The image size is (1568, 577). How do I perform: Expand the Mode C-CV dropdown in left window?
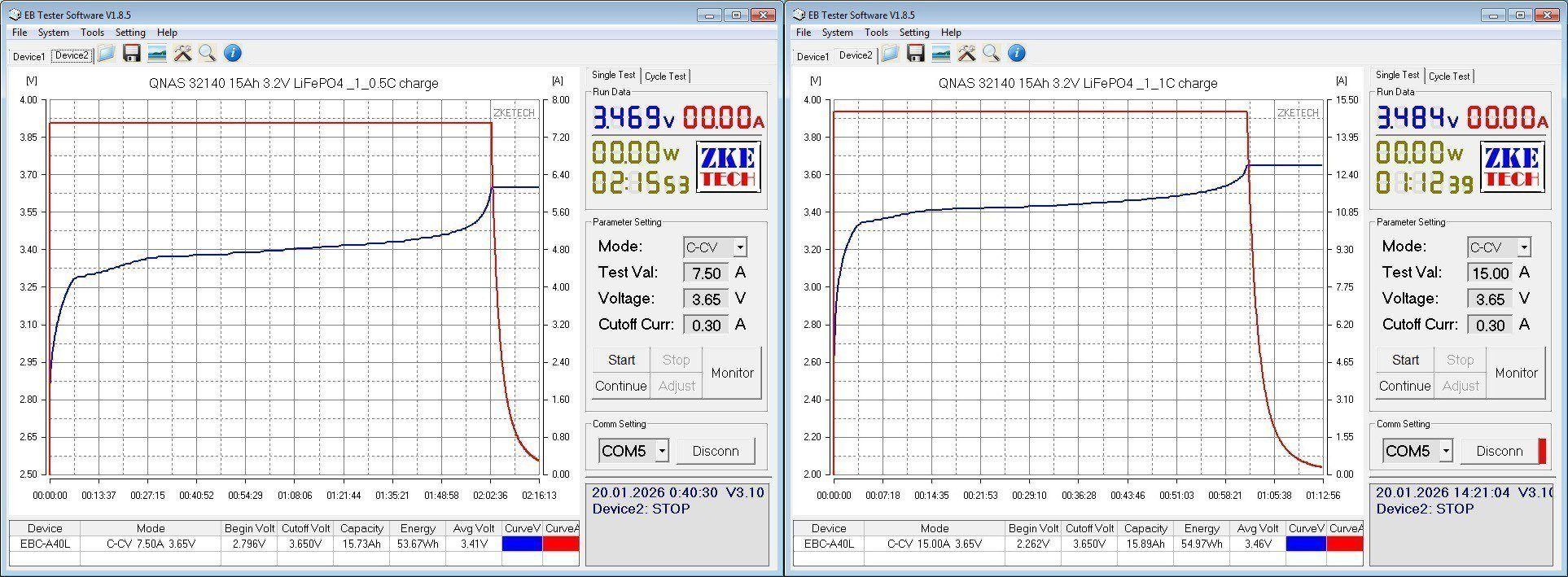pos(739,247)
